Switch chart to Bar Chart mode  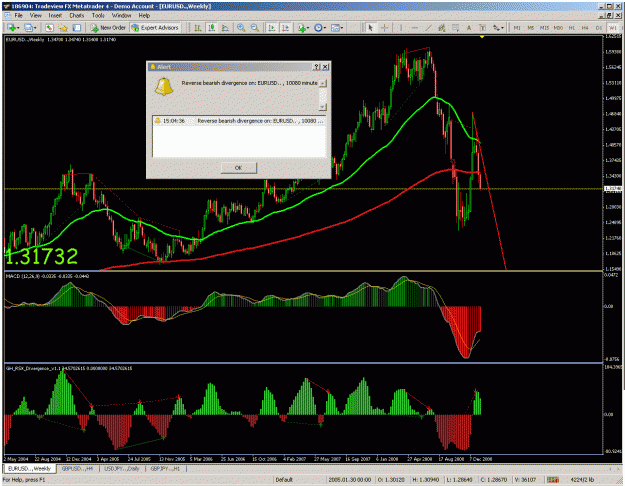[x=198, y=28]
